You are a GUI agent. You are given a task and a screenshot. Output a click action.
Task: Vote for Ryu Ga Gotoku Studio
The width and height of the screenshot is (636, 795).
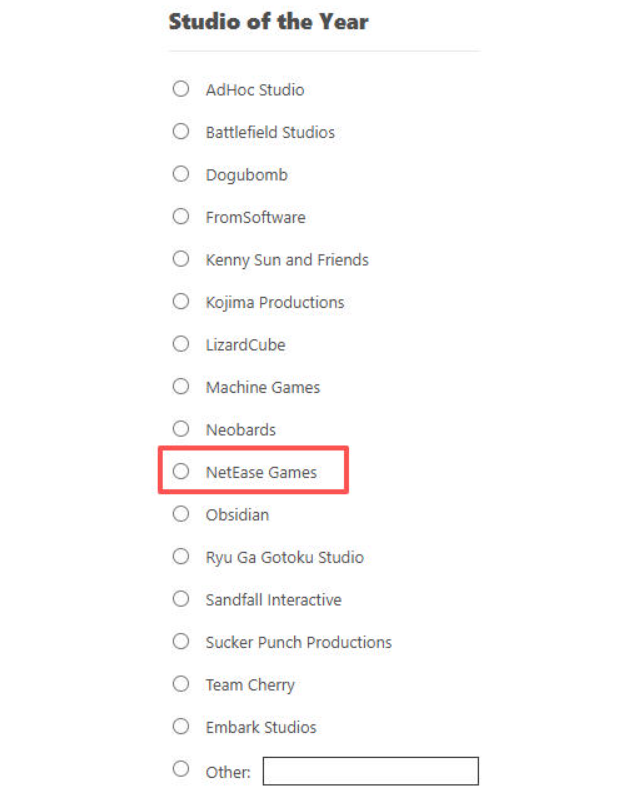181,556
